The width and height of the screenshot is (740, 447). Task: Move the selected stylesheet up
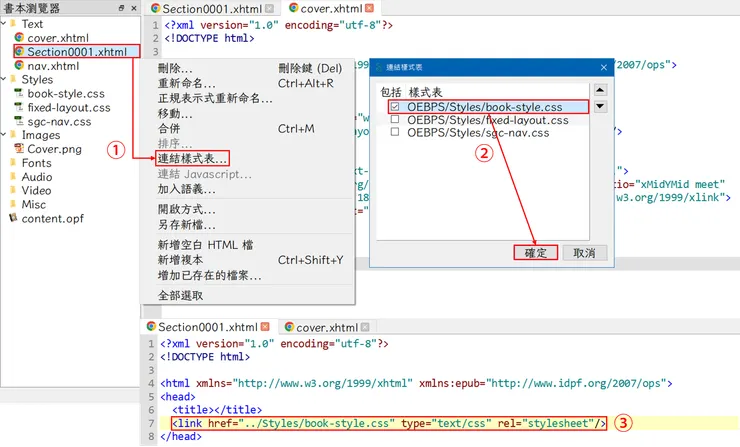click(600, 90)
